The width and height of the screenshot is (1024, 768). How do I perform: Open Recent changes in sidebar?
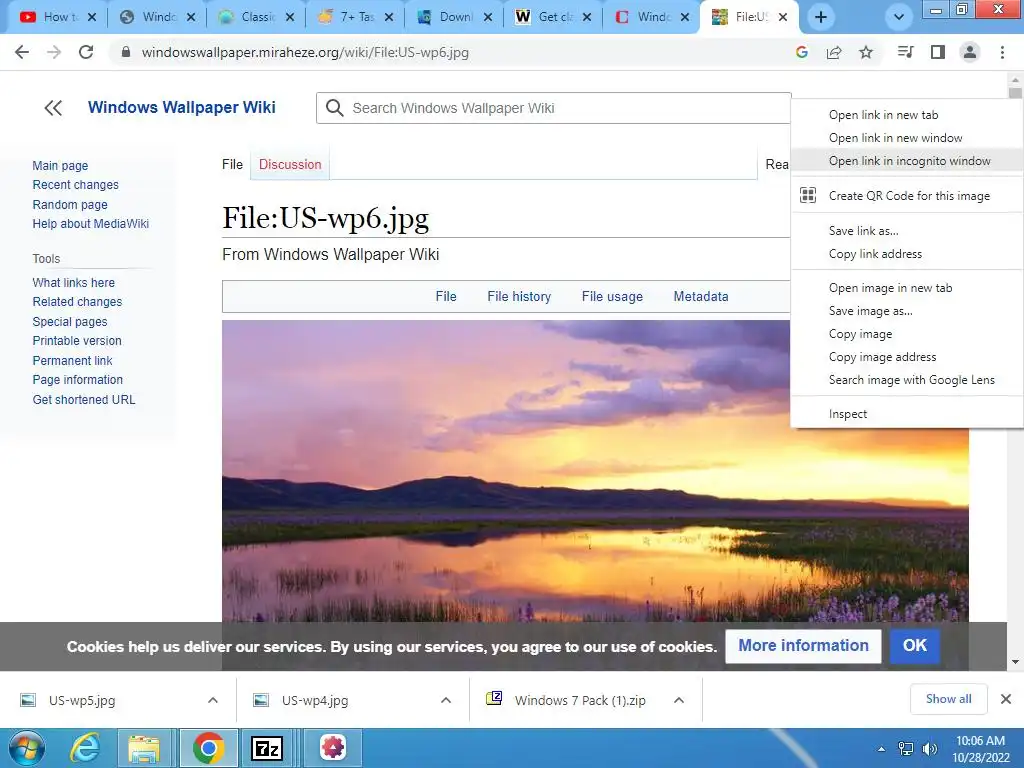click(x=76, y=185)
